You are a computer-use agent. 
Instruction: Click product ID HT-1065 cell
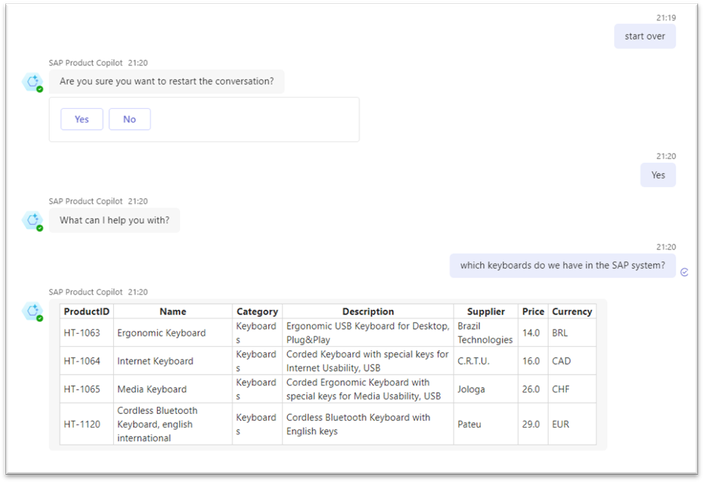[86, 389]
